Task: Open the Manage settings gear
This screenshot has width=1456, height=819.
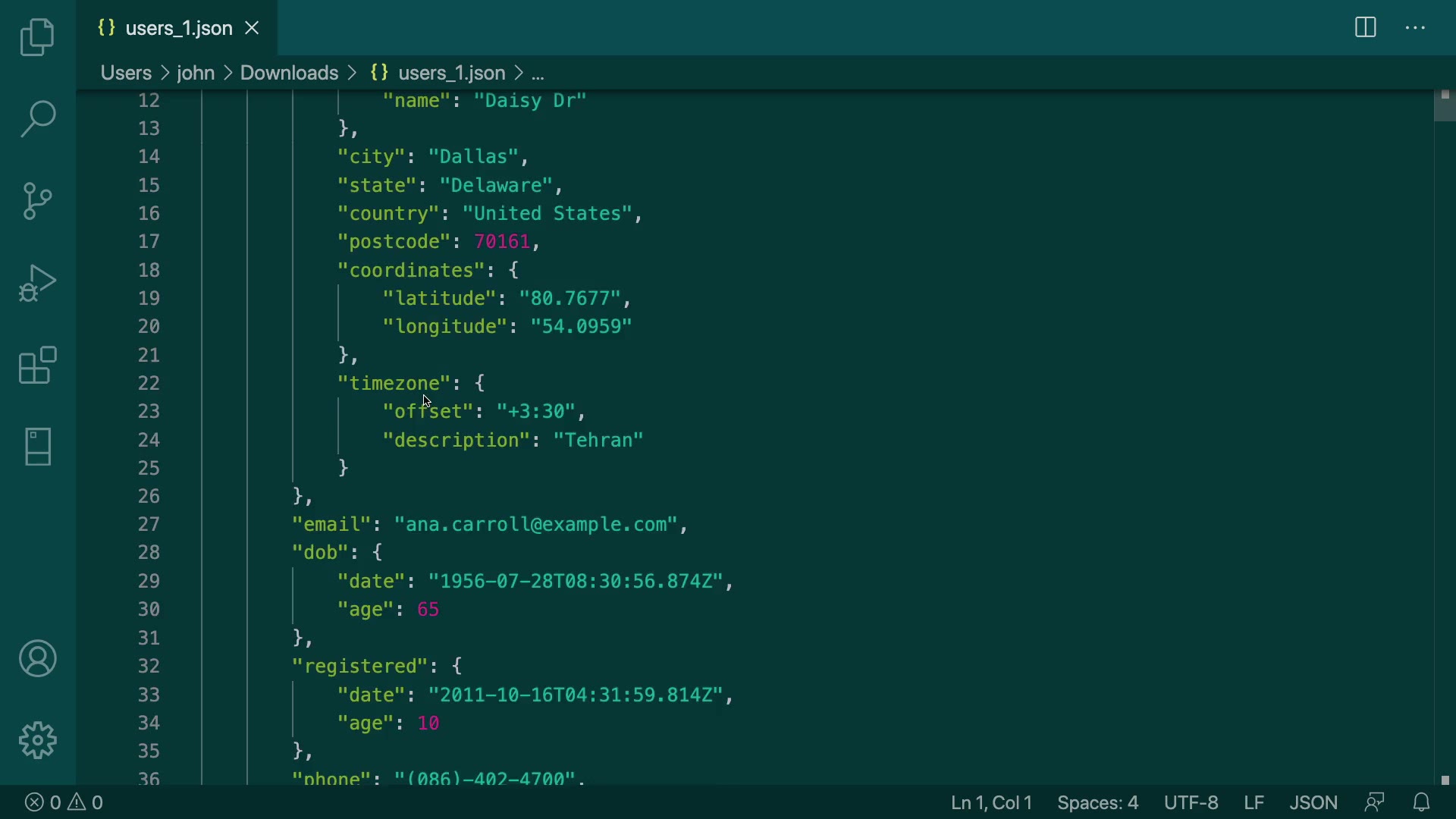Action: (37, 740)
